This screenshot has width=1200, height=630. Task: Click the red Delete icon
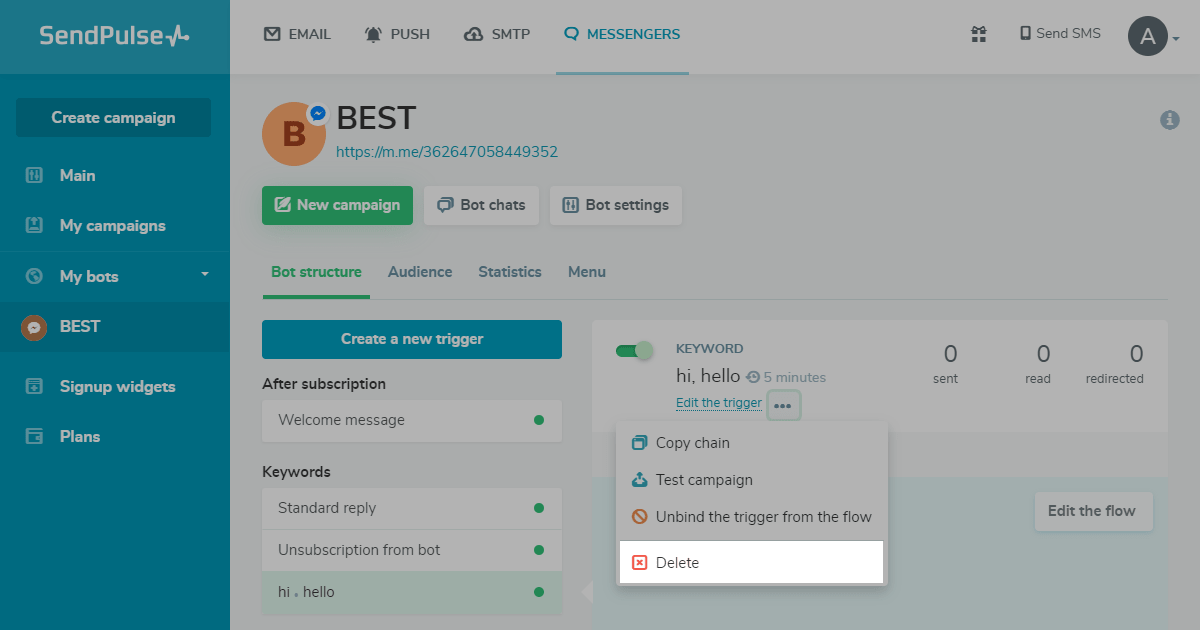coord(639,563)
